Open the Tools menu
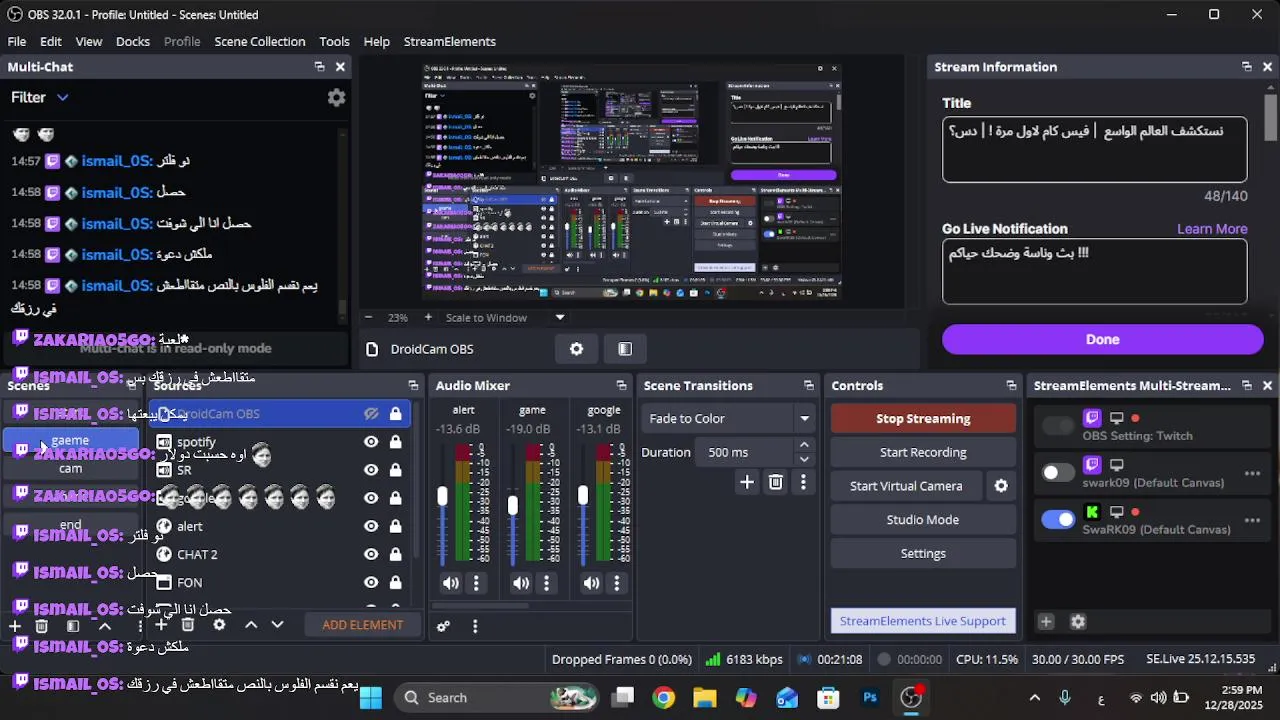Viewport: 1280px width, 720px height. (334, 41)
